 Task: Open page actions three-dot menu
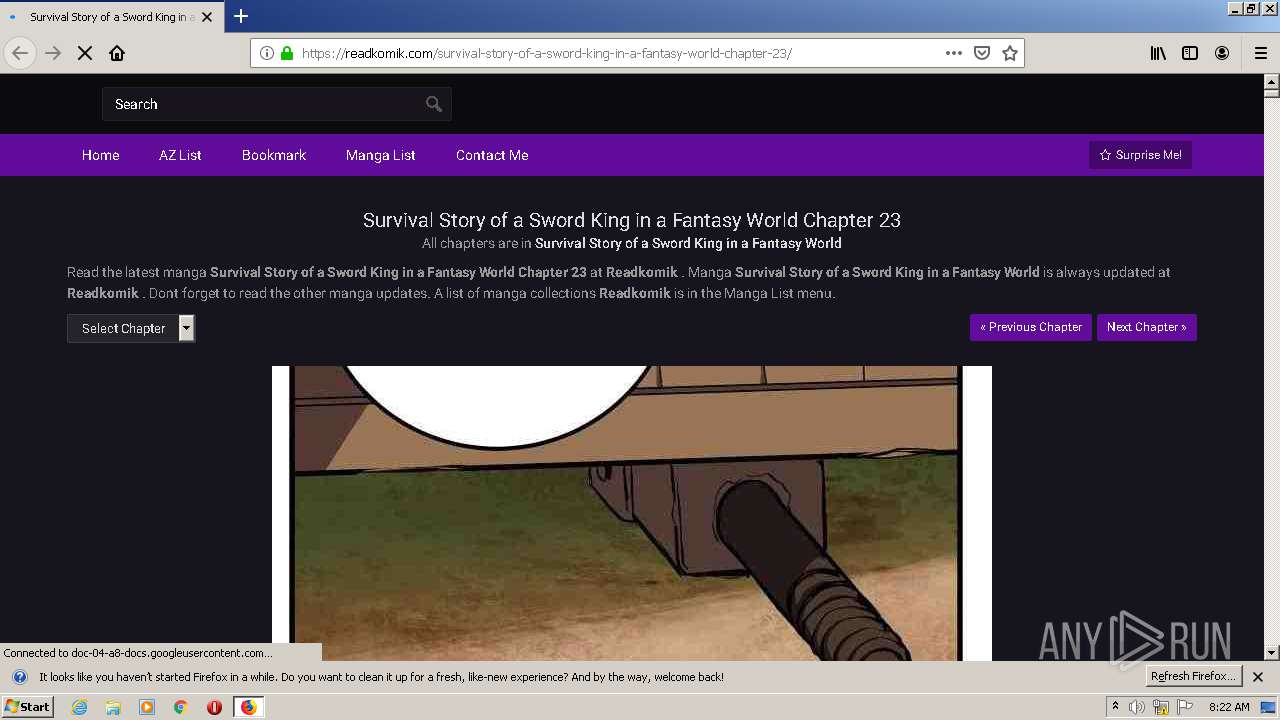[953, 53]
